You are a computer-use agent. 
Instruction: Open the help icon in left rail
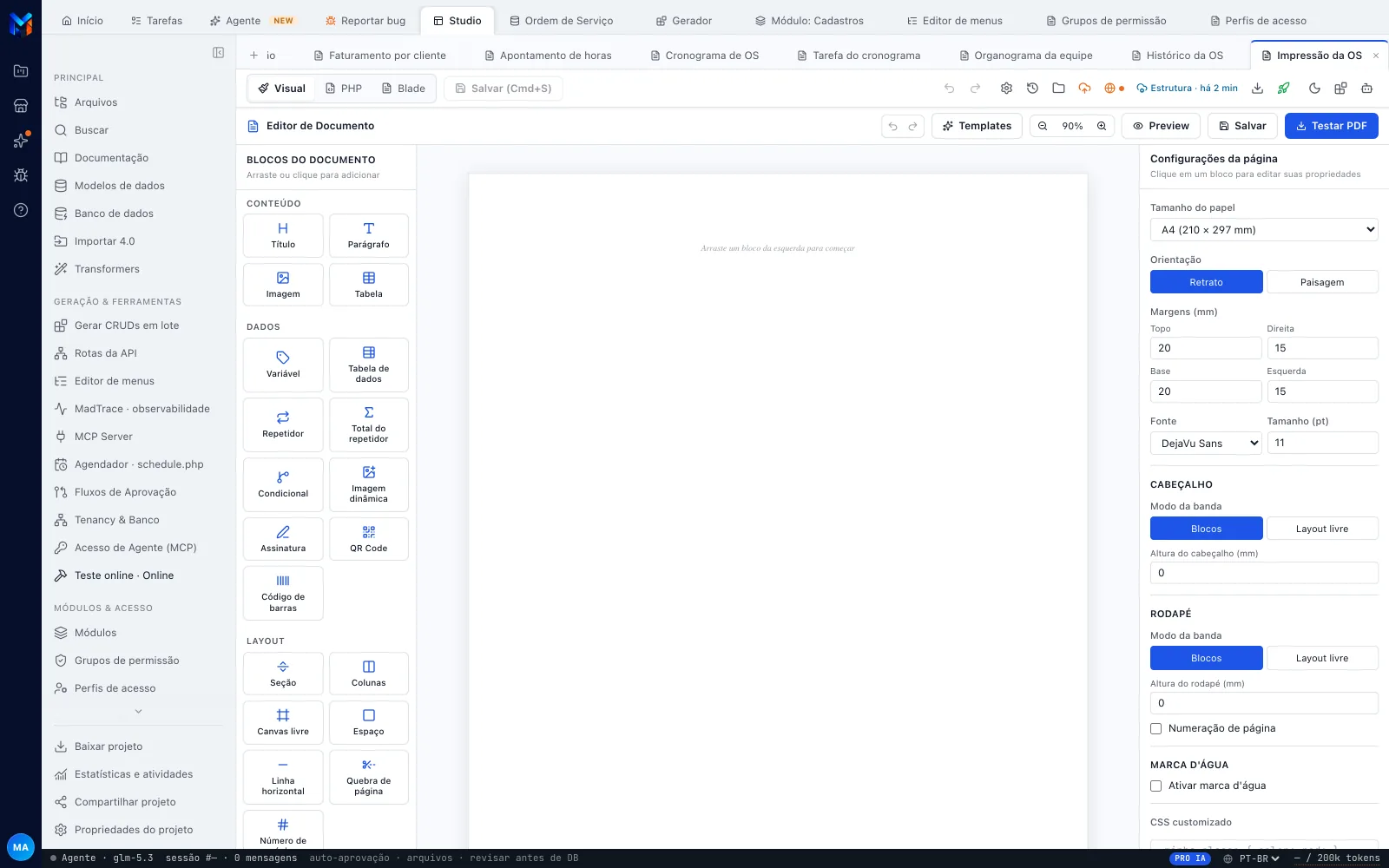pyautogui.click(x=21, y=210)
